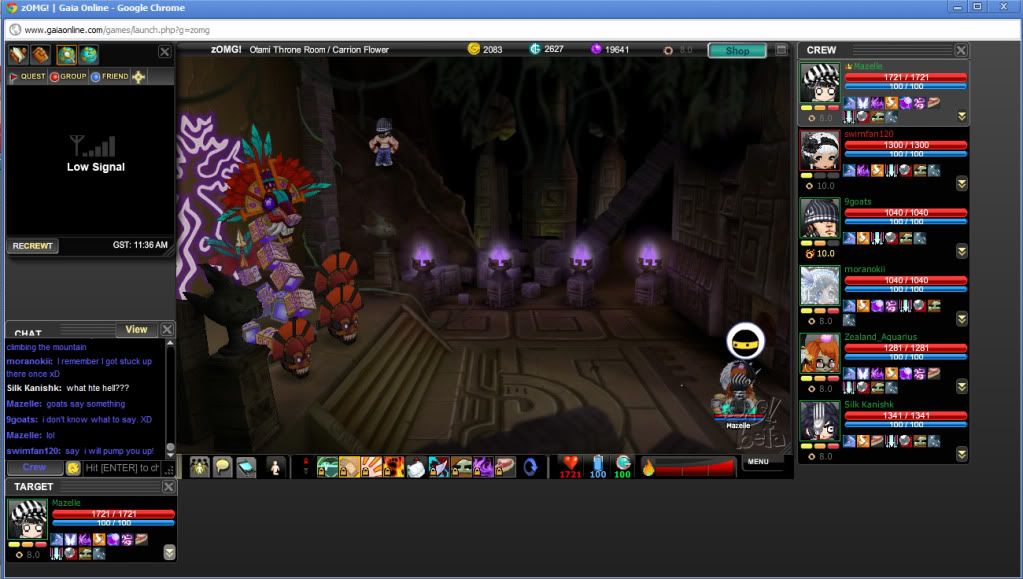Click the Shop button
Image resolution: width=1023 pixels, height=579 pixels.
737,50
